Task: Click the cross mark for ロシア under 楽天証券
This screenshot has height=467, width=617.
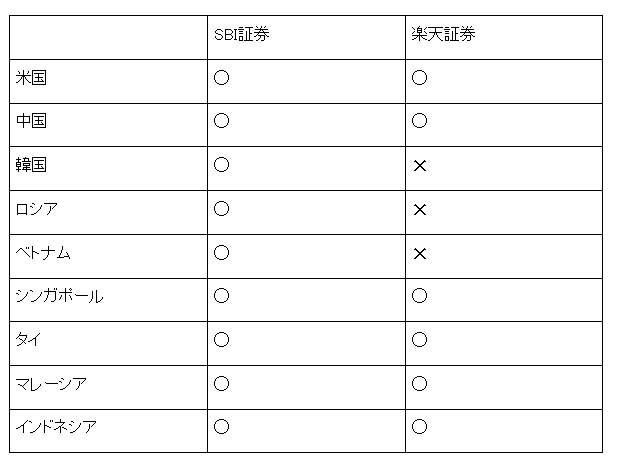Action: [420, 210]
